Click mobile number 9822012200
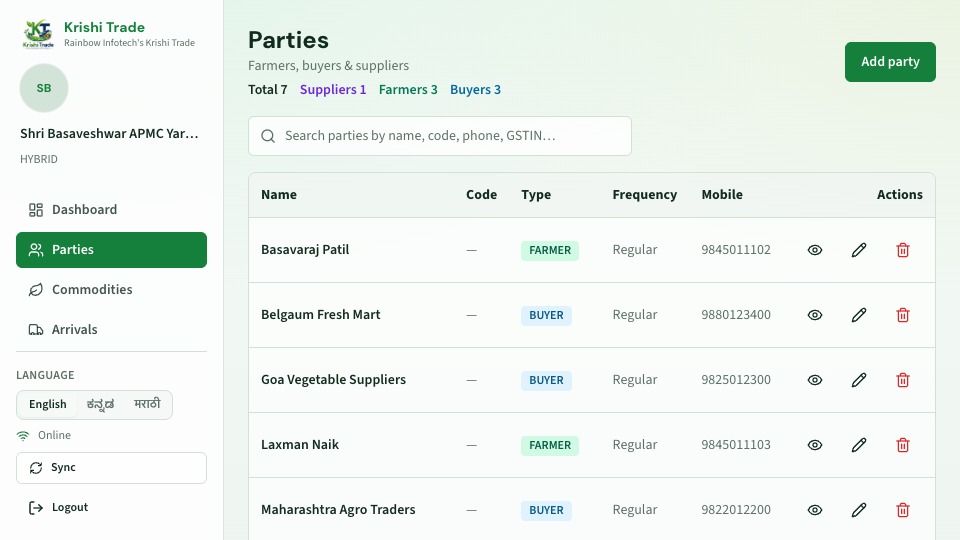The width and height of the screenshot is (960, 540). point(736,509)
